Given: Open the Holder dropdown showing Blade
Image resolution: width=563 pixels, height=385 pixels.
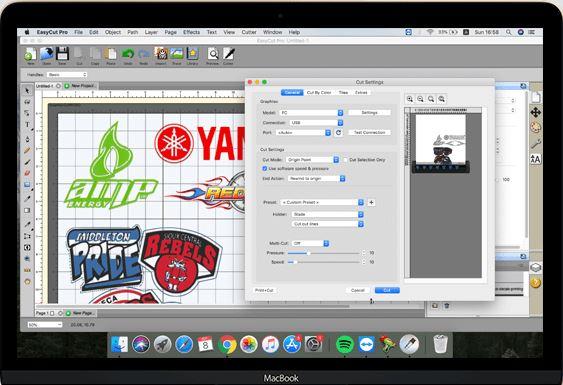Looking at the screenshot, I should coord(328,214).
